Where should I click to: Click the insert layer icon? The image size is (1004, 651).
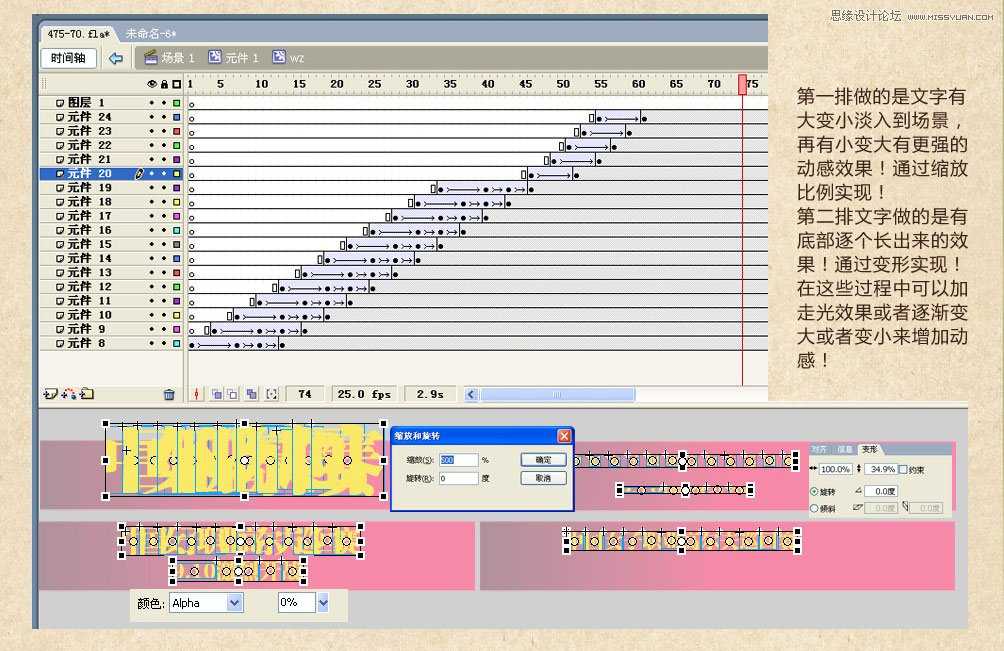click(50, 394)
